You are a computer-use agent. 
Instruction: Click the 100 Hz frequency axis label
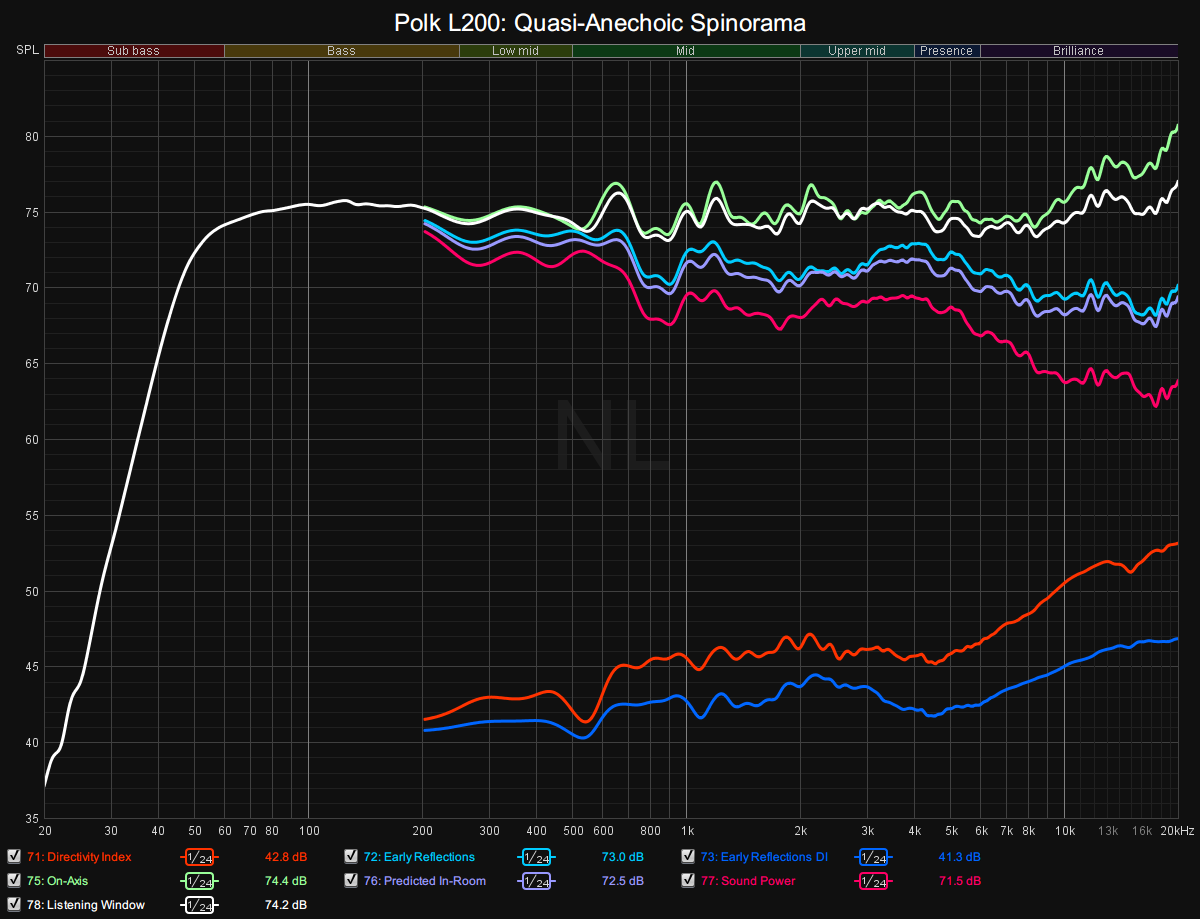pyautogui.click(x=309, y=831)
